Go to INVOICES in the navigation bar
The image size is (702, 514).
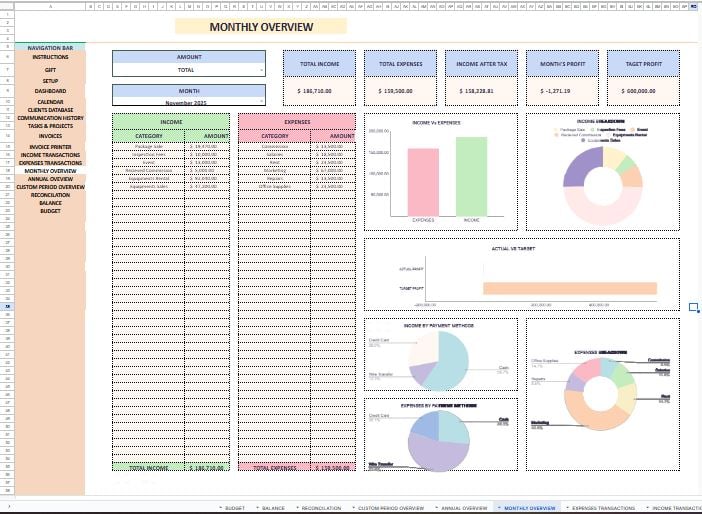[50, 136]
